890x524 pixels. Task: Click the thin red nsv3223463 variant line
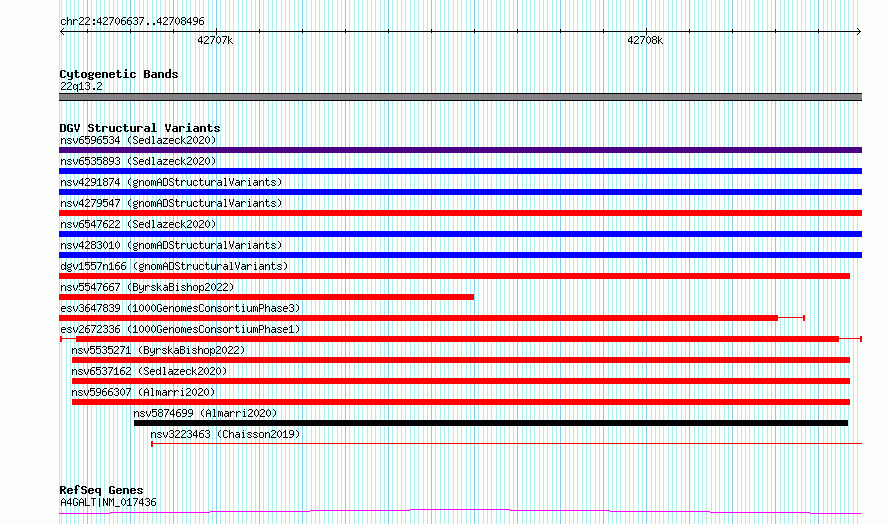[506, 443]
